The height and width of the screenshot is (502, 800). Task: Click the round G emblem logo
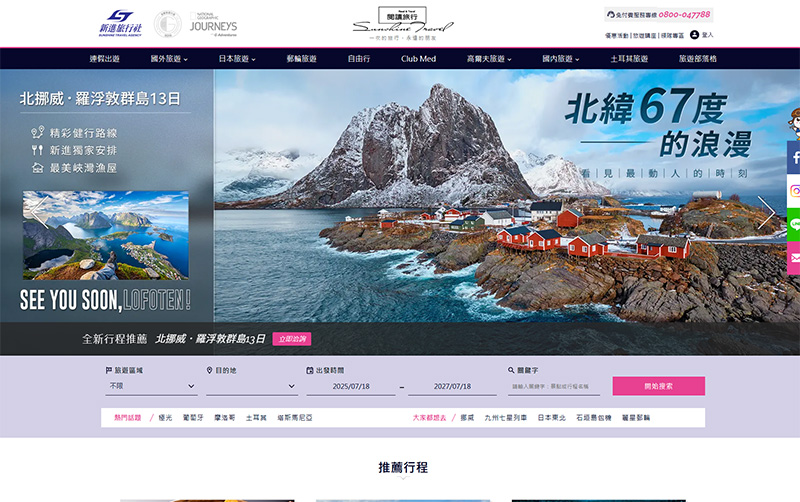pos(167,23)
